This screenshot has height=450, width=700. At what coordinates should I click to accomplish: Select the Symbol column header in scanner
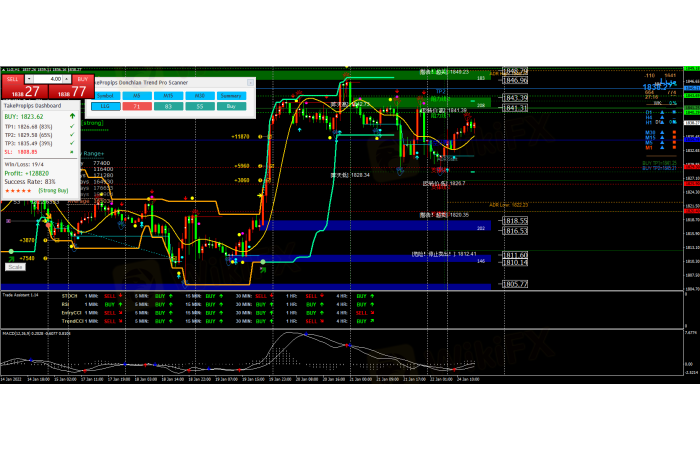coord(107,95)
